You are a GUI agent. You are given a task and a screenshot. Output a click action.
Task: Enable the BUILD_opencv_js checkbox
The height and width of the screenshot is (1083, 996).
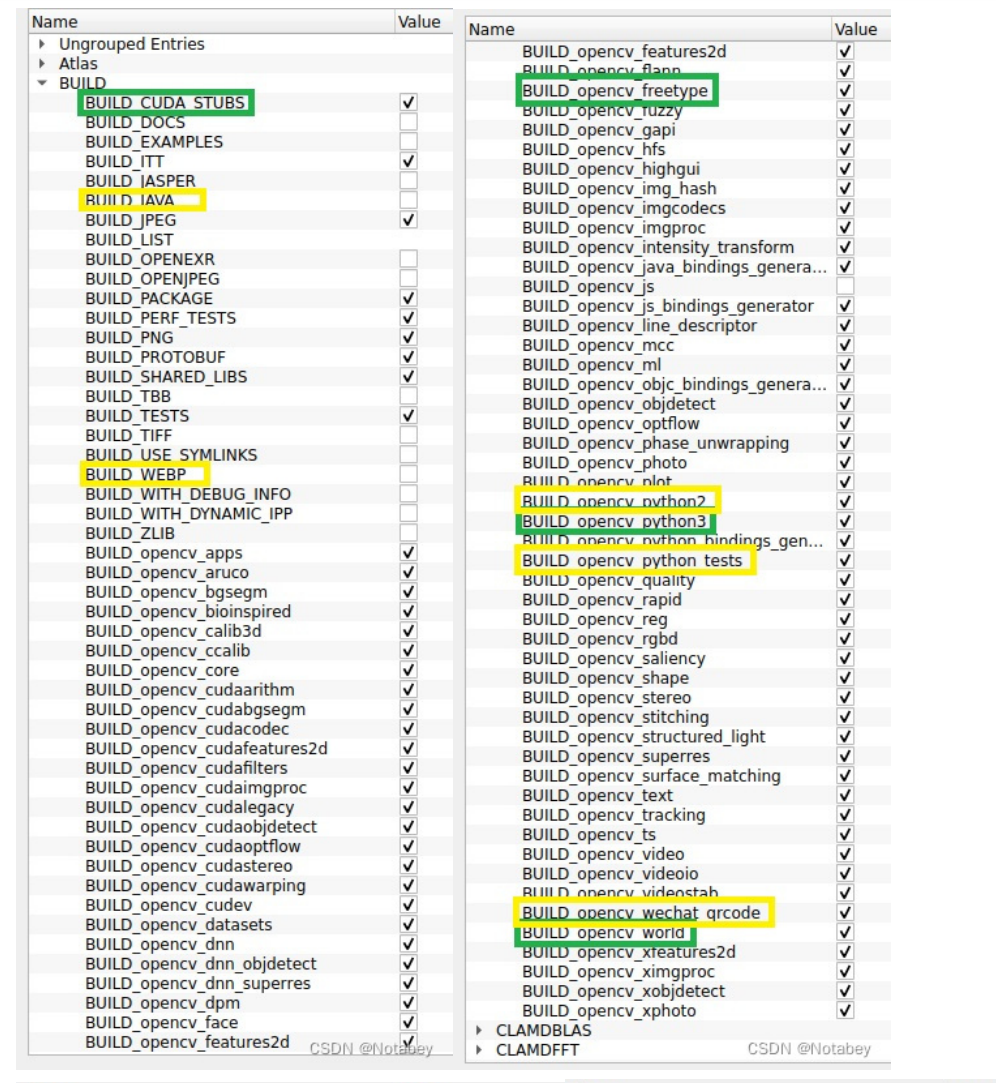coord(845,286)
